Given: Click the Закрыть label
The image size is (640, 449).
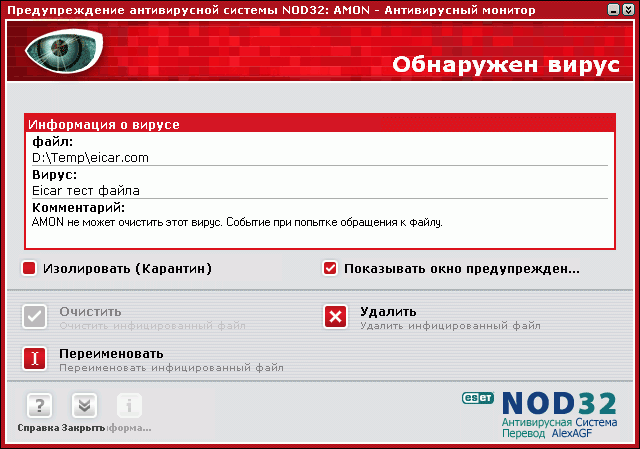Looking at the screenshot, I should click(83, 428).
